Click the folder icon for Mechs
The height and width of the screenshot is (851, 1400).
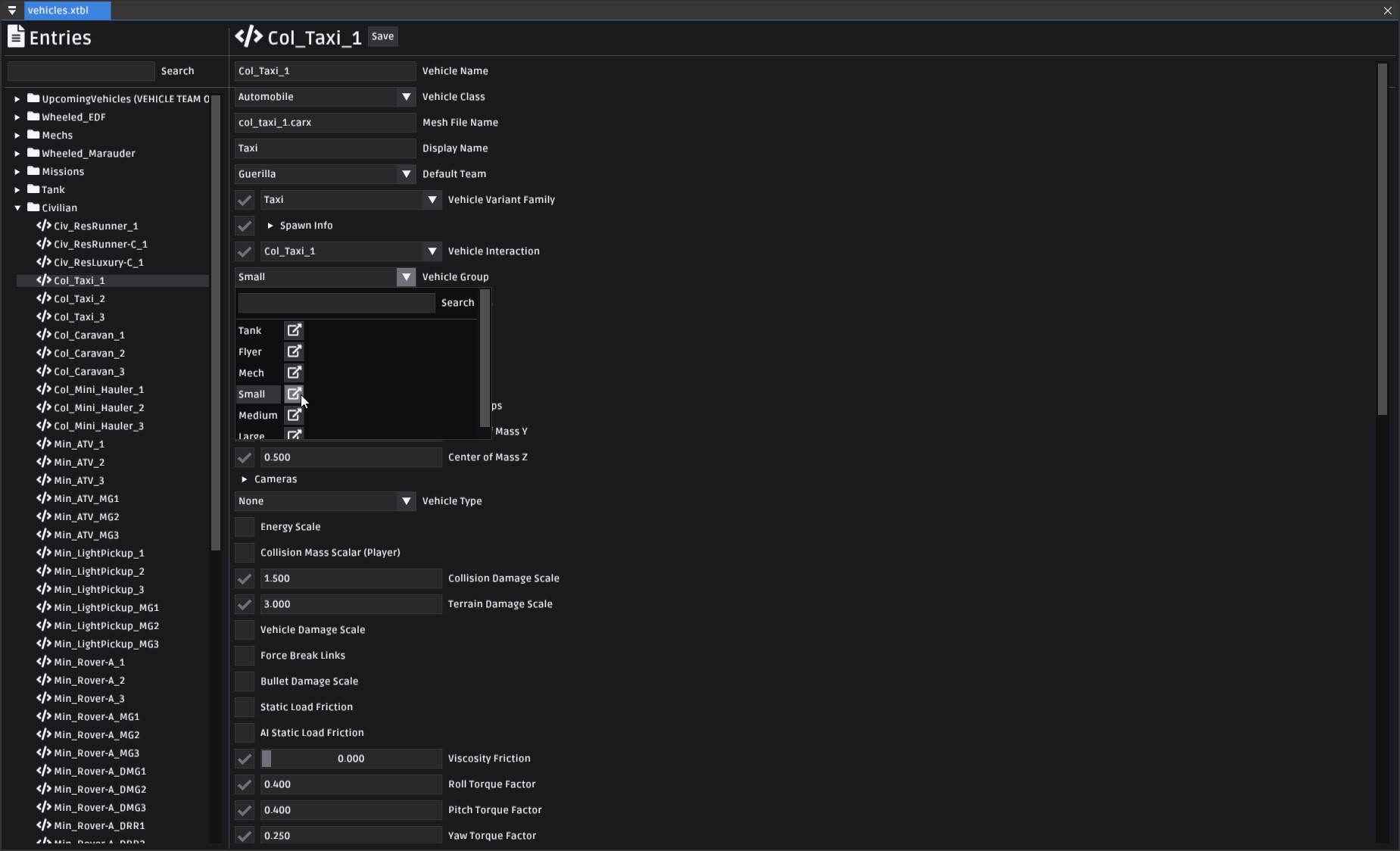point(33,135)
